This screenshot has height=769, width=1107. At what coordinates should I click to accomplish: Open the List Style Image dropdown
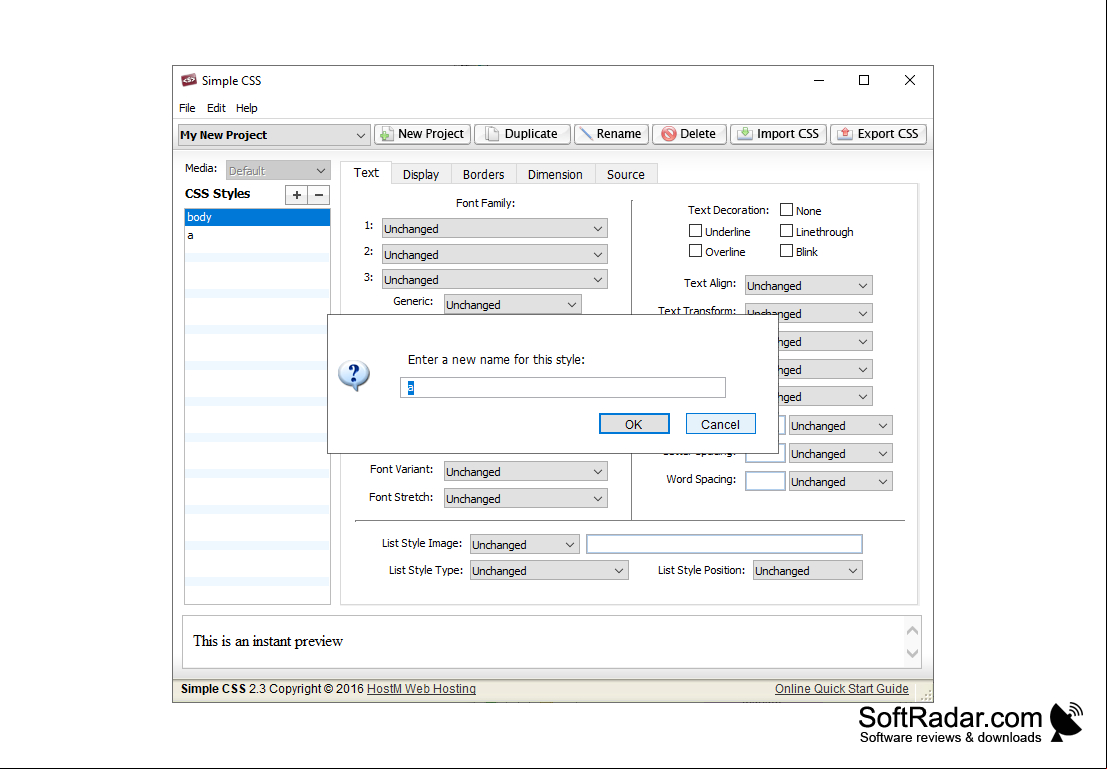525,544
